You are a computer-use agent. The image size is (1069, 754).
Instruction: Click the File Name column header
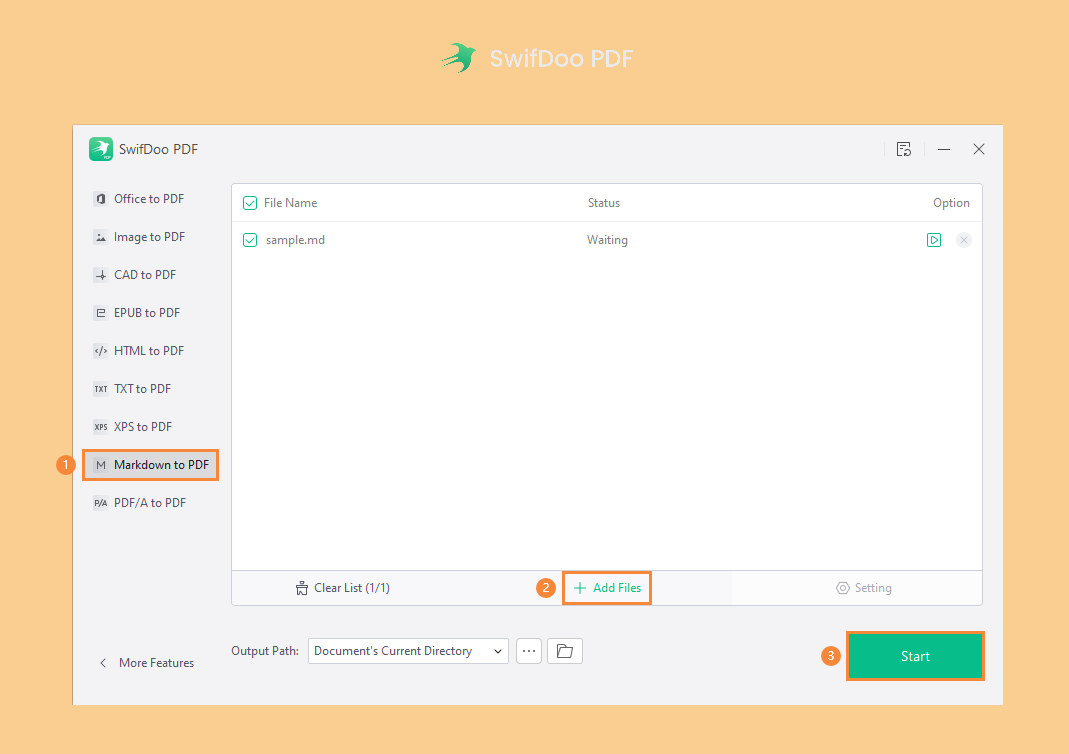pyautogui.click(x=290, y=203)
